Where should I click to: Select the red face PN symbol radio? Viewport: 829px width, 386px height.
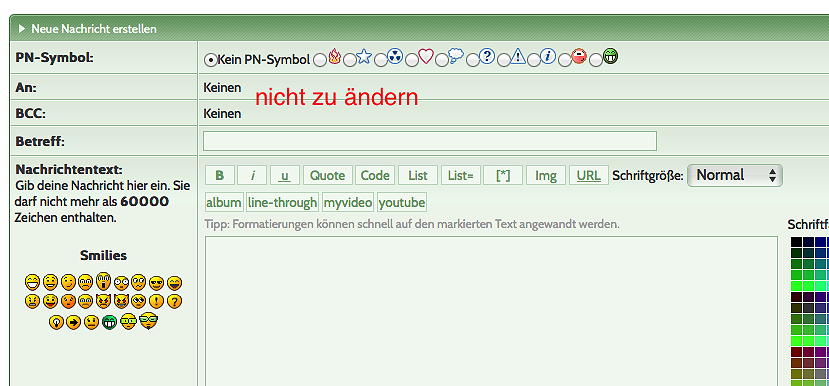(x=565, y=60)
